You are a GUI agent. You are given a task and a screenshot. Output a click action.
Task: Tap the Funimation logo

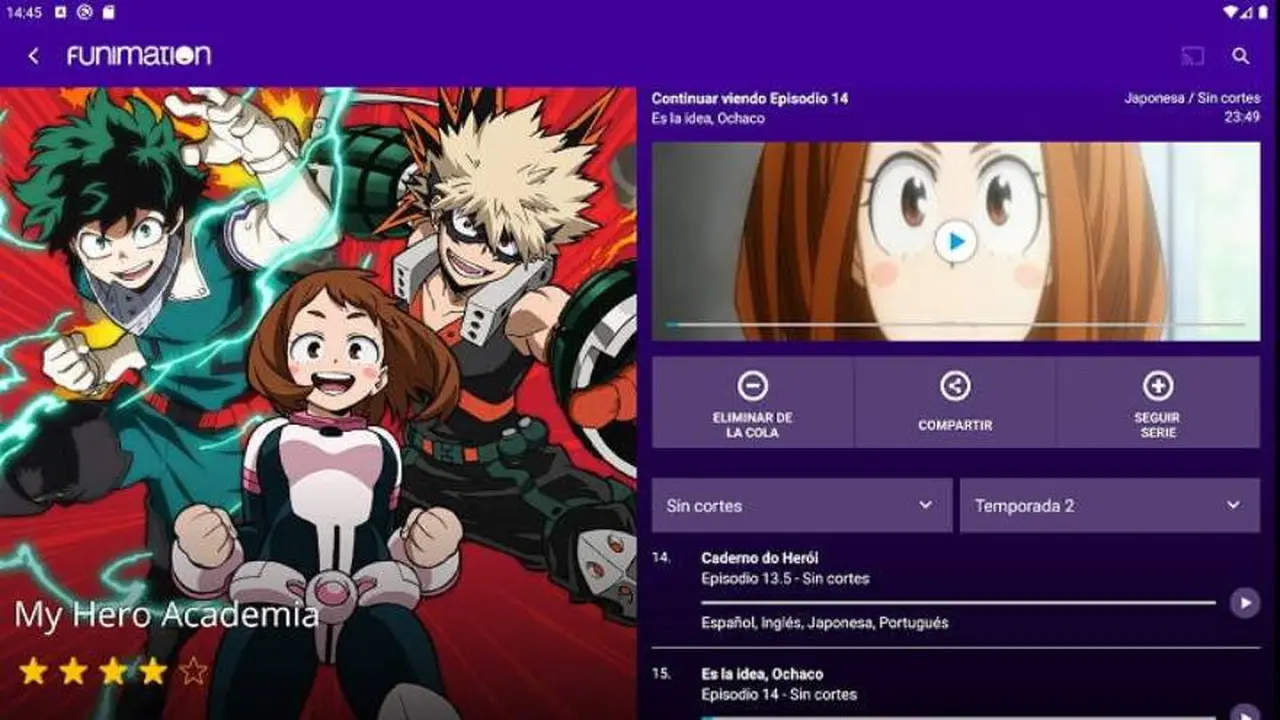coord(139,55)
